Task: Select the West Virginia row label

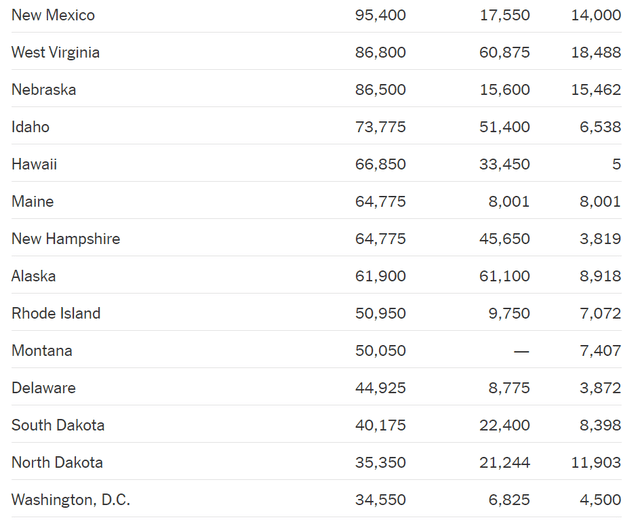Action: (x=55, y=52)
